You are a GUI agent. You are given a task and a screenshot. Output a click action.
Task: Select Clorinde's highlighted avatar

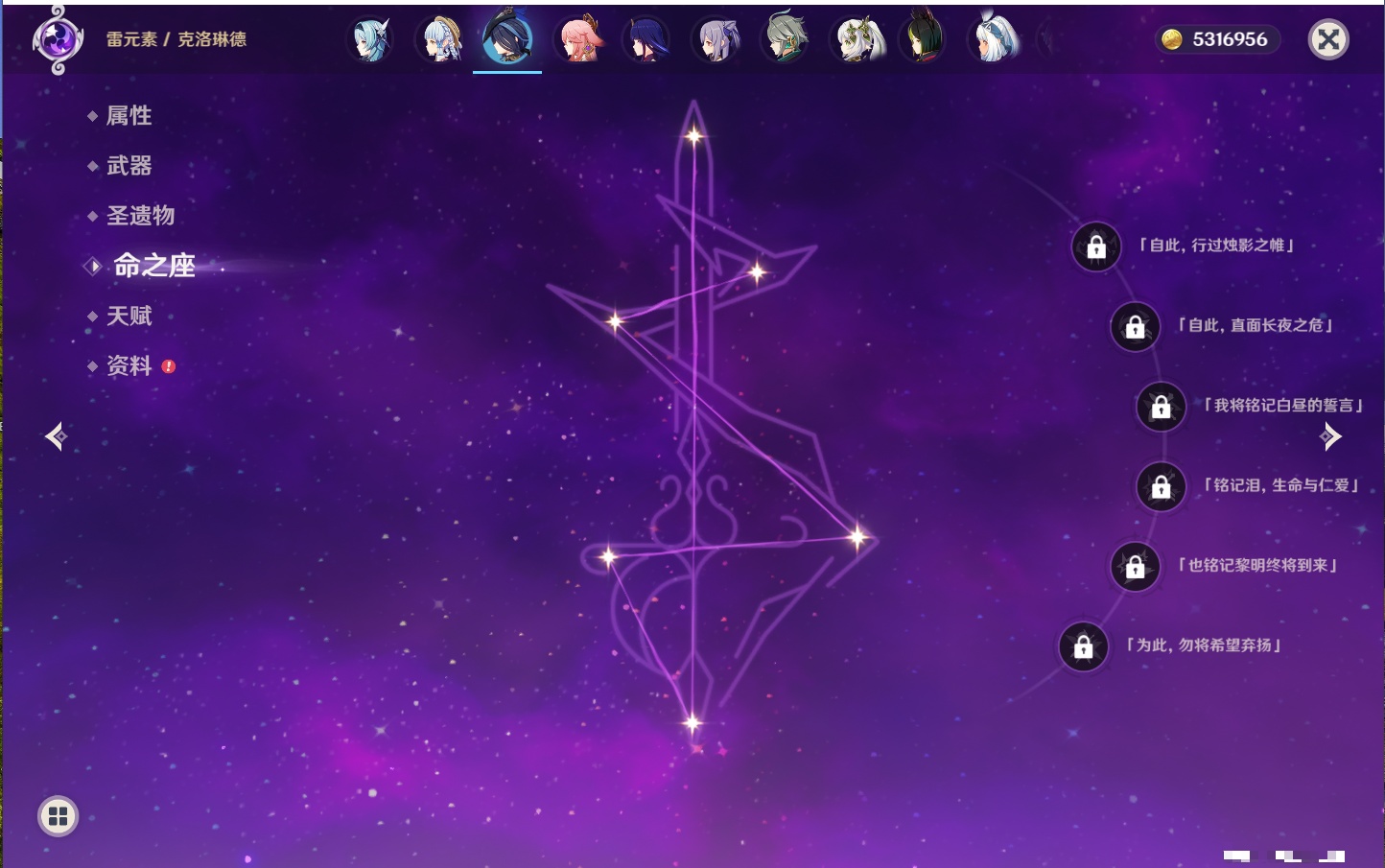click(x=507, y=37)
